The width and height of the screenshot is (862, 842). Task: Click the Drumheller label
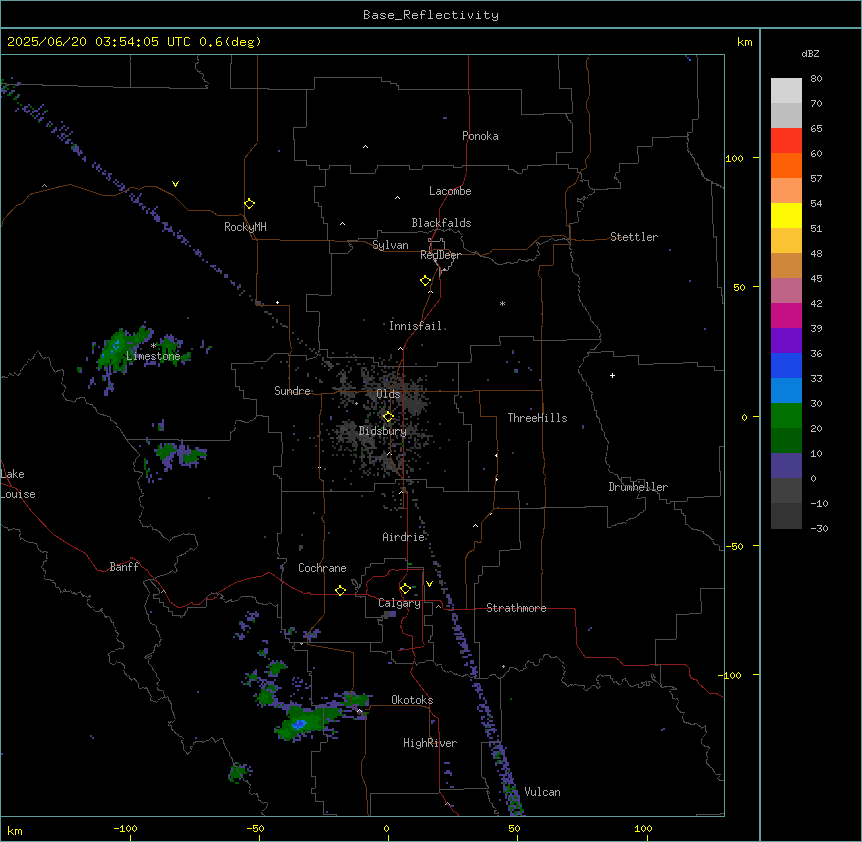tap(638, 487)
